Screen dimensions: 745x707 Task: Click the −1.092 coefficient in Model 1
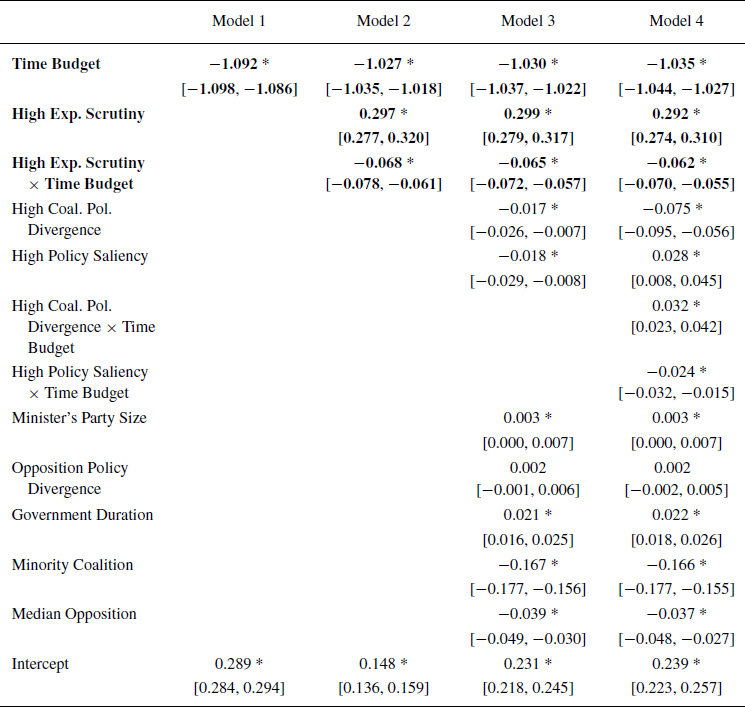[233, 64]
